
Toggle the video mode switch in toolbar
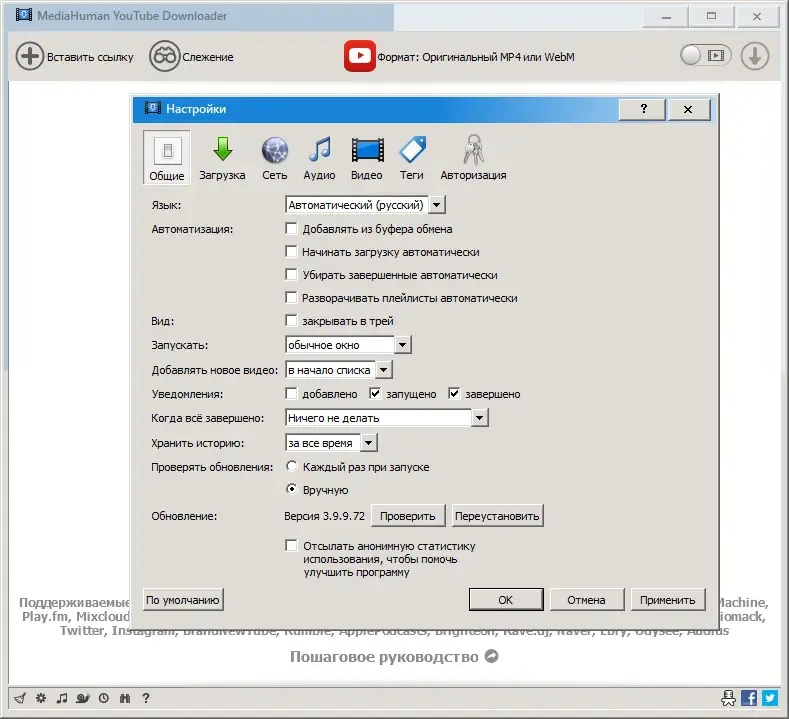coord(705,55)
